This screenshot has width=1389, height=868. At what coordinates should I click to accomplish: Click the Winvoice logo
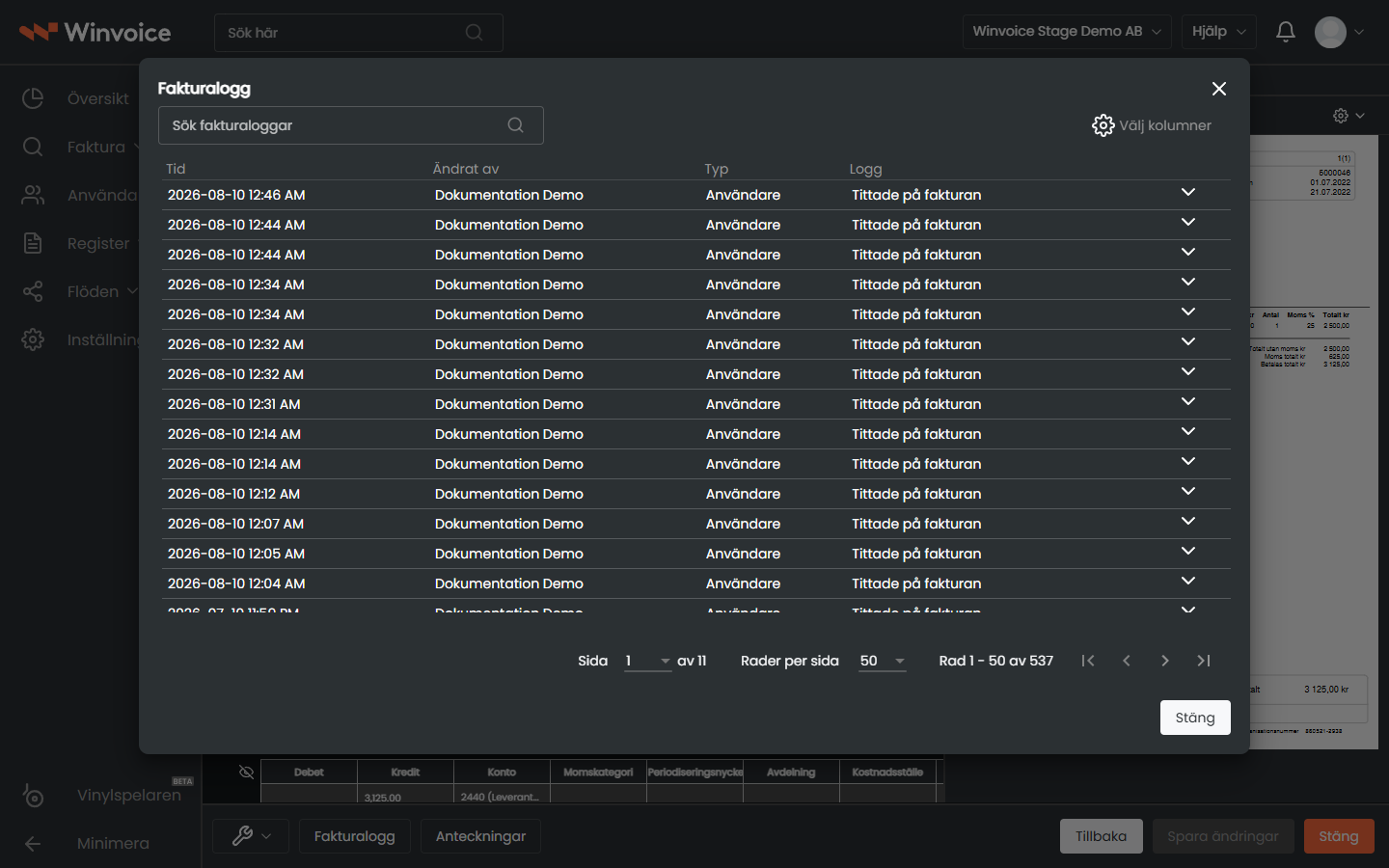(x=95, y=32)
